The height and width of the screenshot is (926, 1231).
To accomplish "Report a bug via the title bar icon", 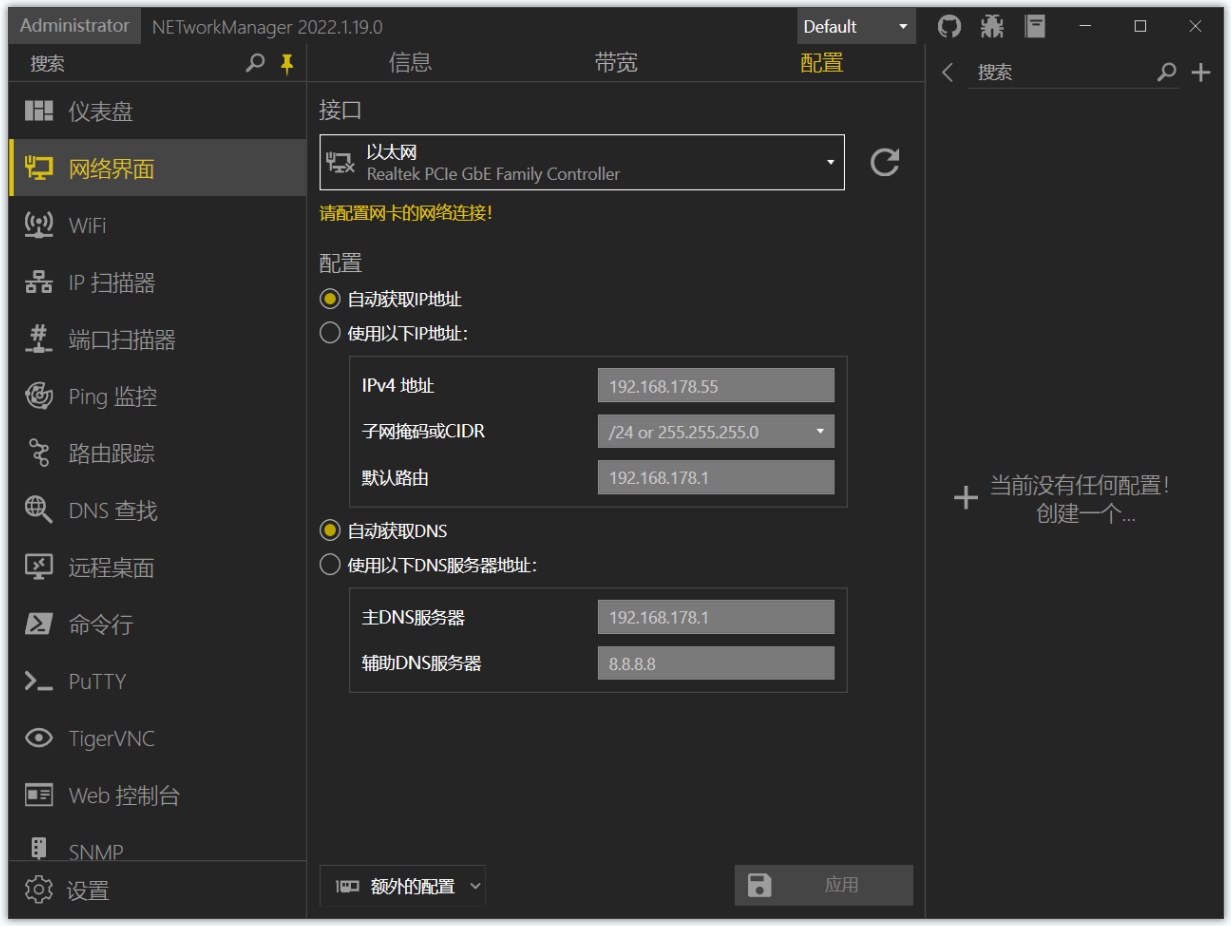I will pos(992,26).
